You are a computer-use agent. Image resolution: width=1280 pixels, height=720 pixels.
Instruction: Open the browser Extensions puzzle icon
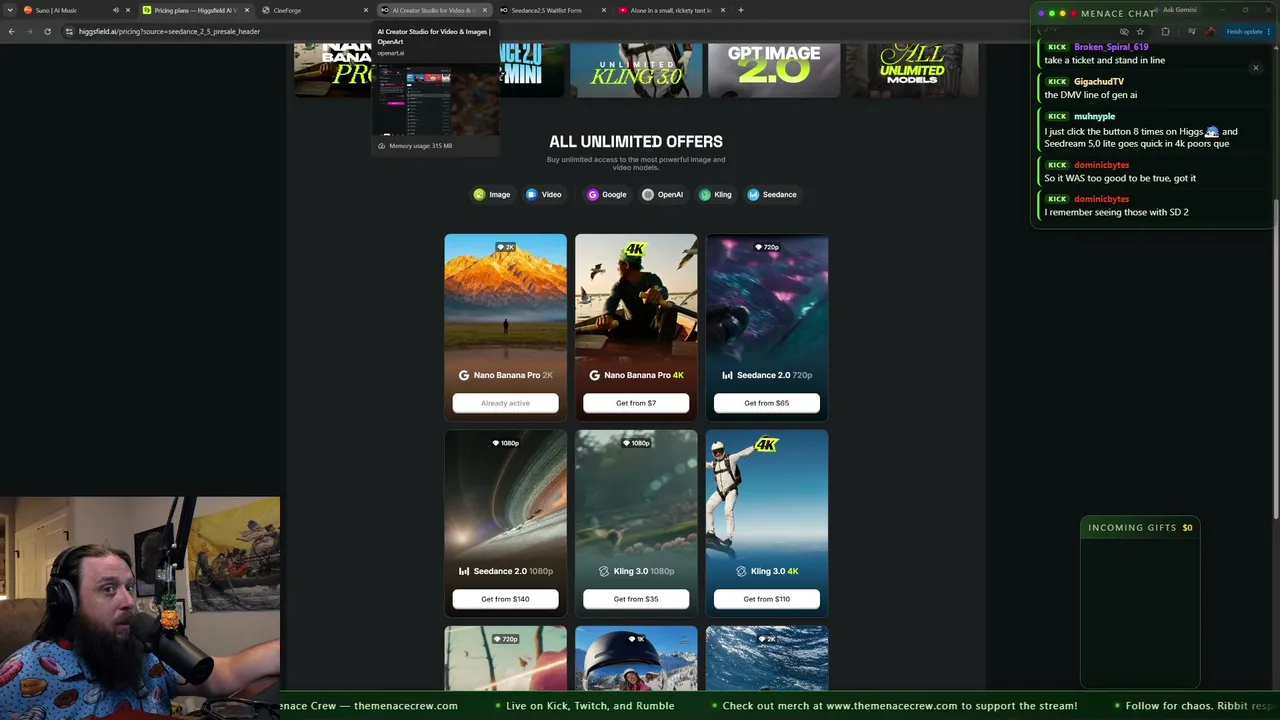click(x=1165, y=31)
